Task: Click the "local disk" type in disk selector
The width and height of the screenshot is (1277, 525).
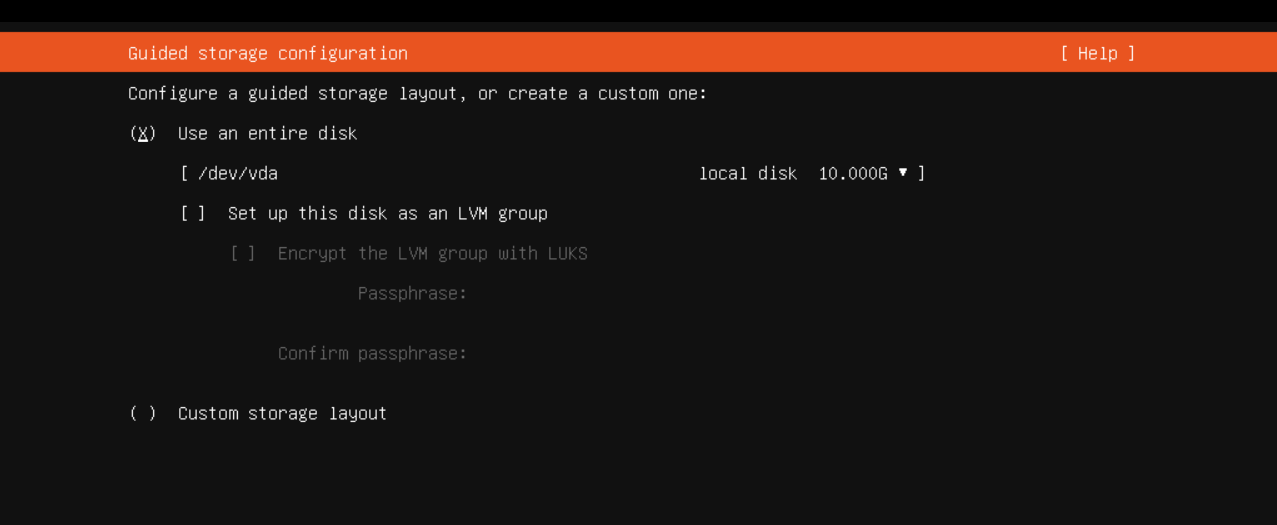Action: 748,173
